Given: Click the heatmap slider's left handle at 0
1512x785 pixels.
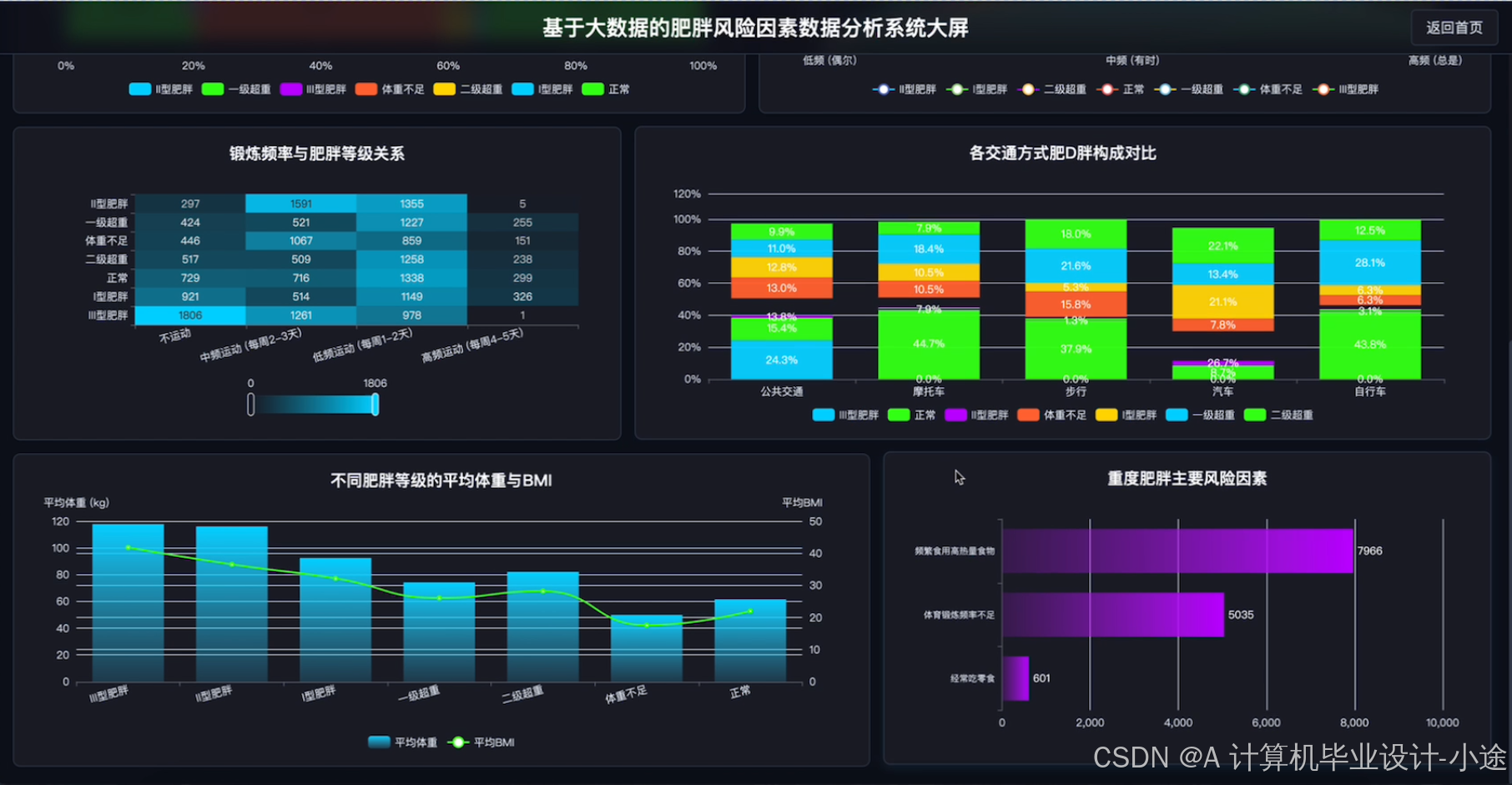Looking at the screenshot, I should pyautogui.click(x=250, y=404).
